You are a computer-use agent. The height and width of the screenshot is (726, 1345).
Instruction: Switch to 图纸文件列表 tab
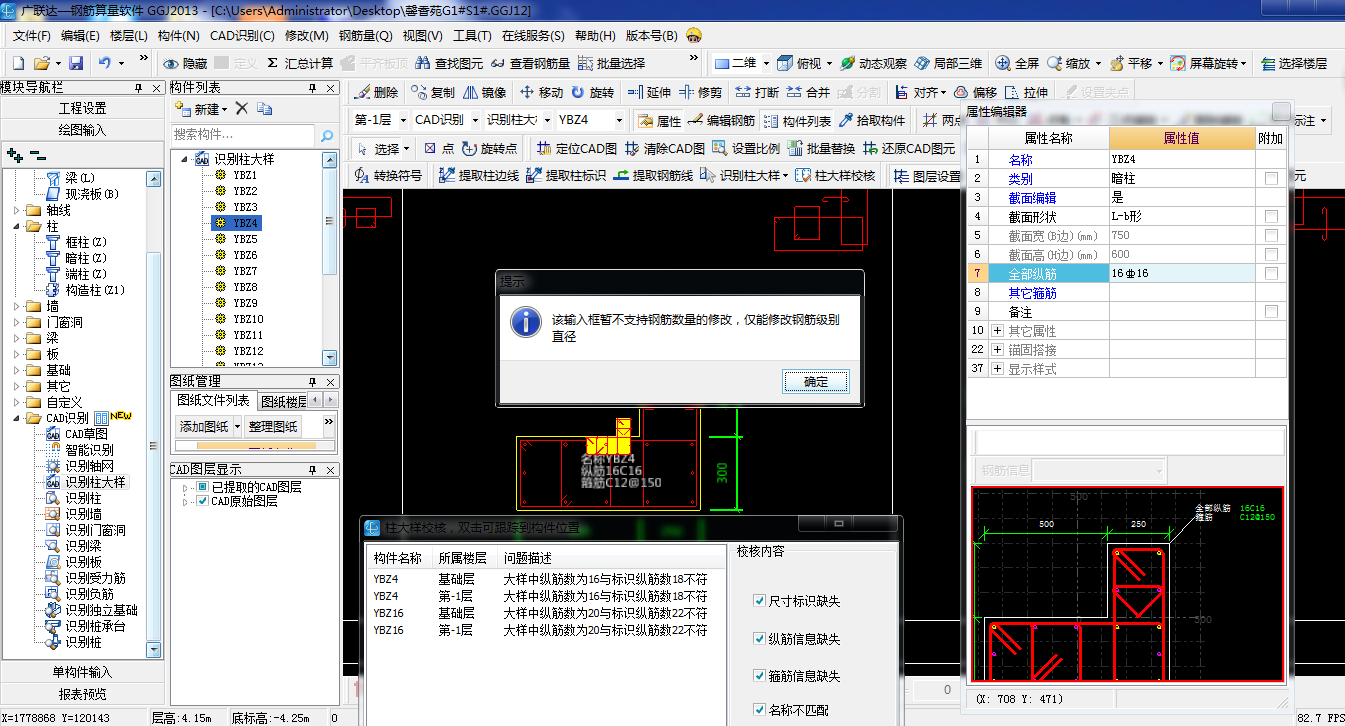click(213, 401)
